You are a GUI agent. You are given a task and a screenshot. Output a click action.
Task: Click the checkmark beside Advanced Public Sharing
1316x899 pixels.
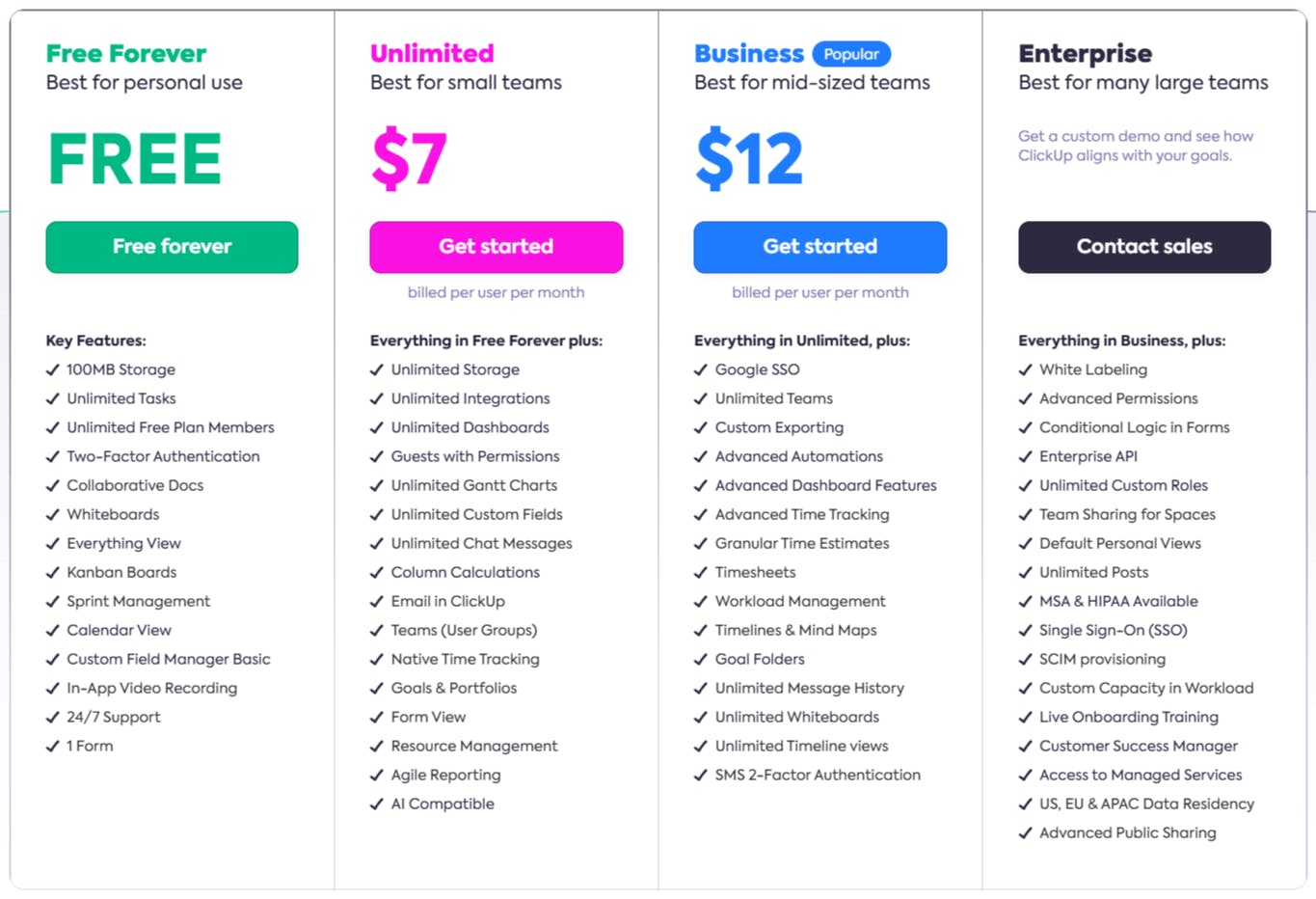pos(1026,832)
